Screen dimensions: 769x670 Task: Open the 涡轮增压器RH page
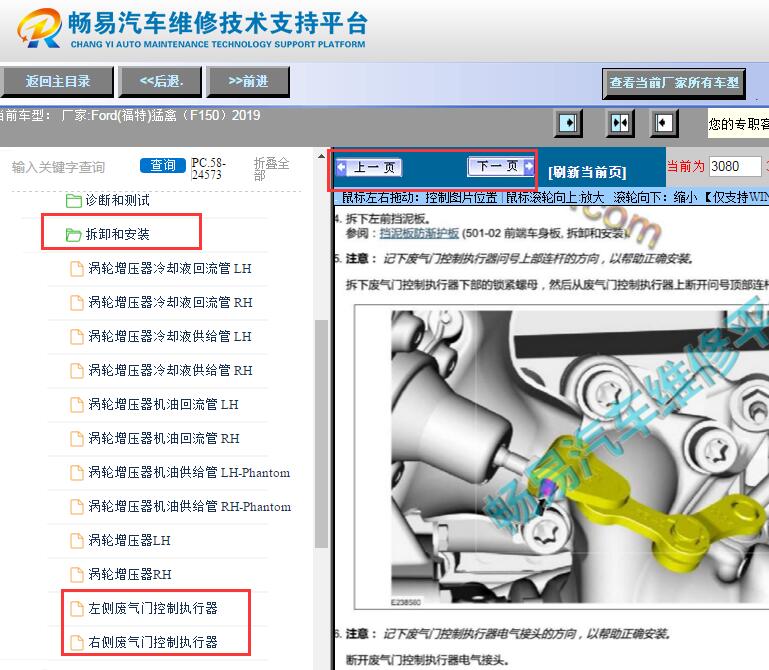(x=130, y=574)
